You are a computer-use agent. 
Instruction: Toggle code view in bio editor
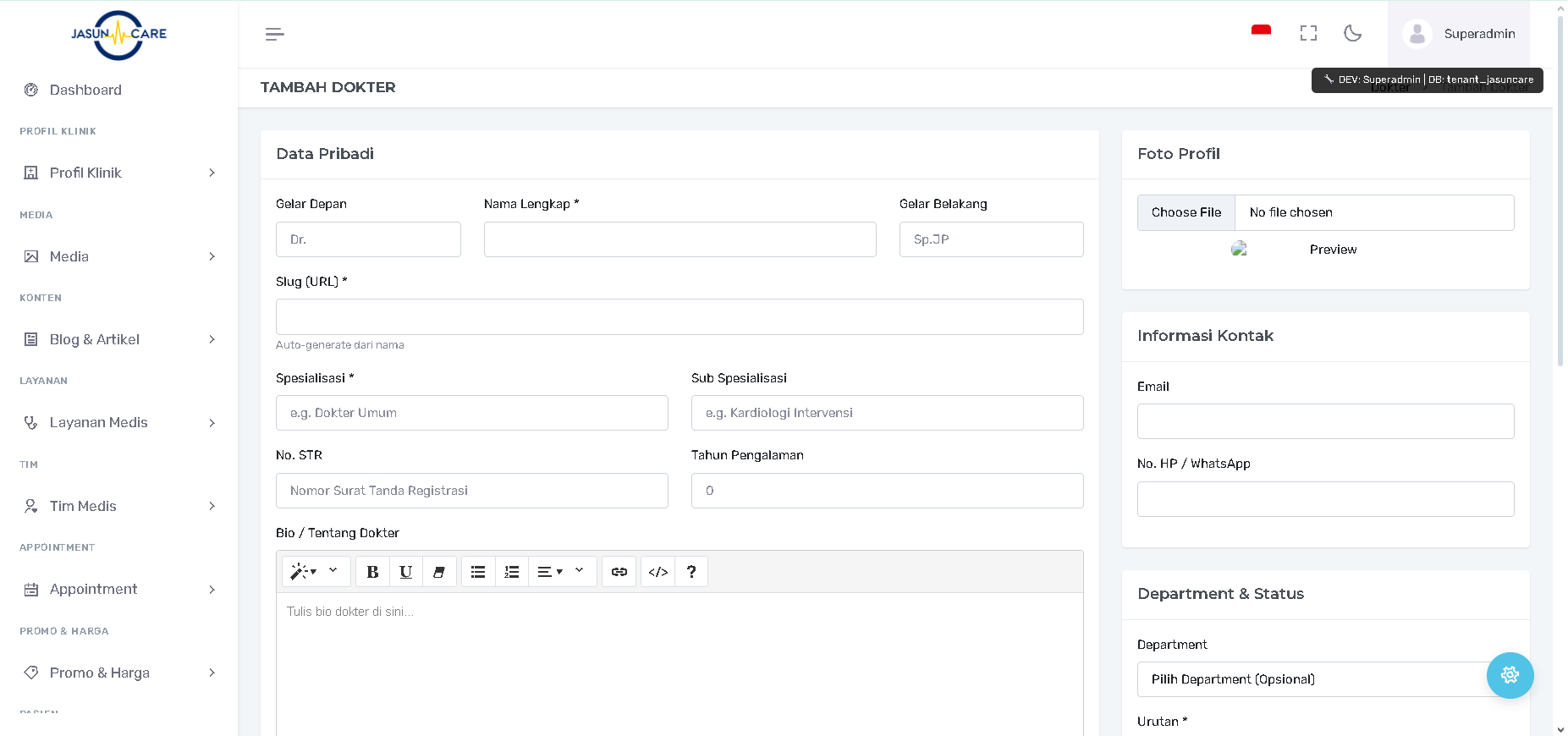click(658, 572)
